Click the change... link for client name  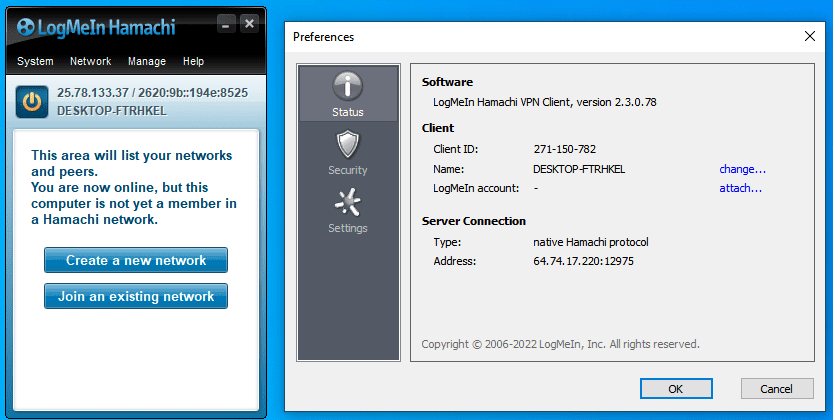pyautogui.click(x=742, y=169)
